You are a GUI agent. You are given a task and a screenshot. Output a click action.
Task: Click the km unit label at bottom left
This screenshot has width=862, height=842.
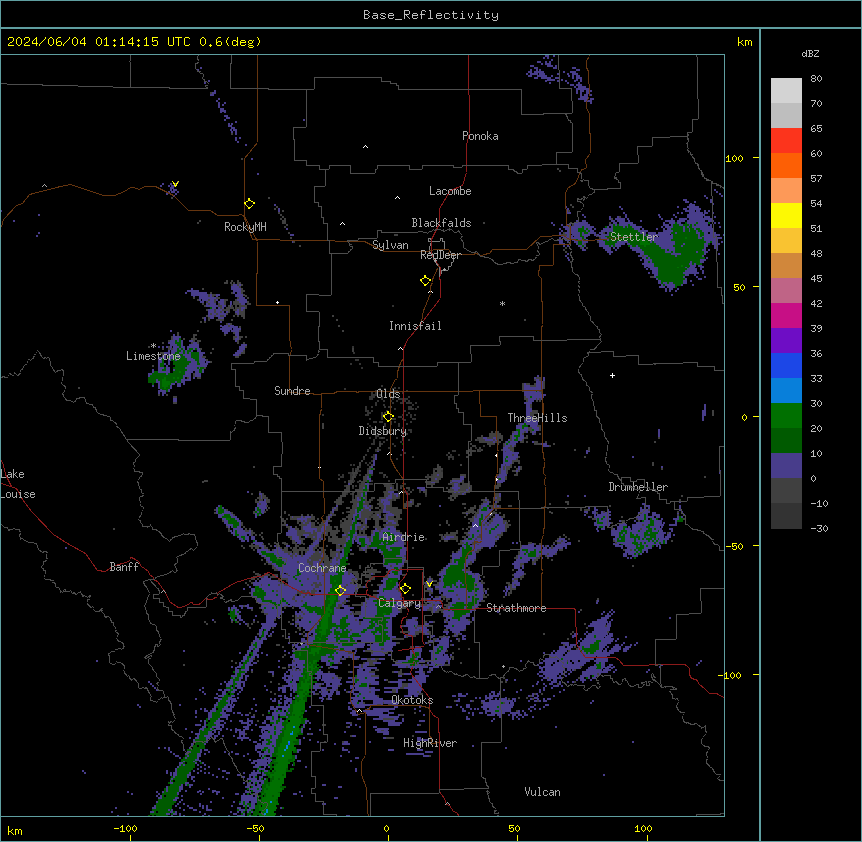pos(15,831)
